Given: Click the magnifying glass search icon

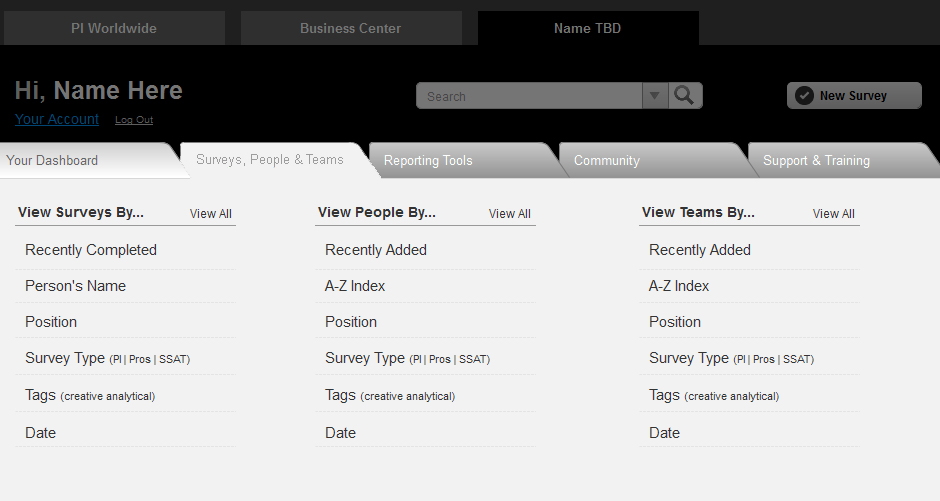Looking at the screenshot, I should (x=685, y=95).
